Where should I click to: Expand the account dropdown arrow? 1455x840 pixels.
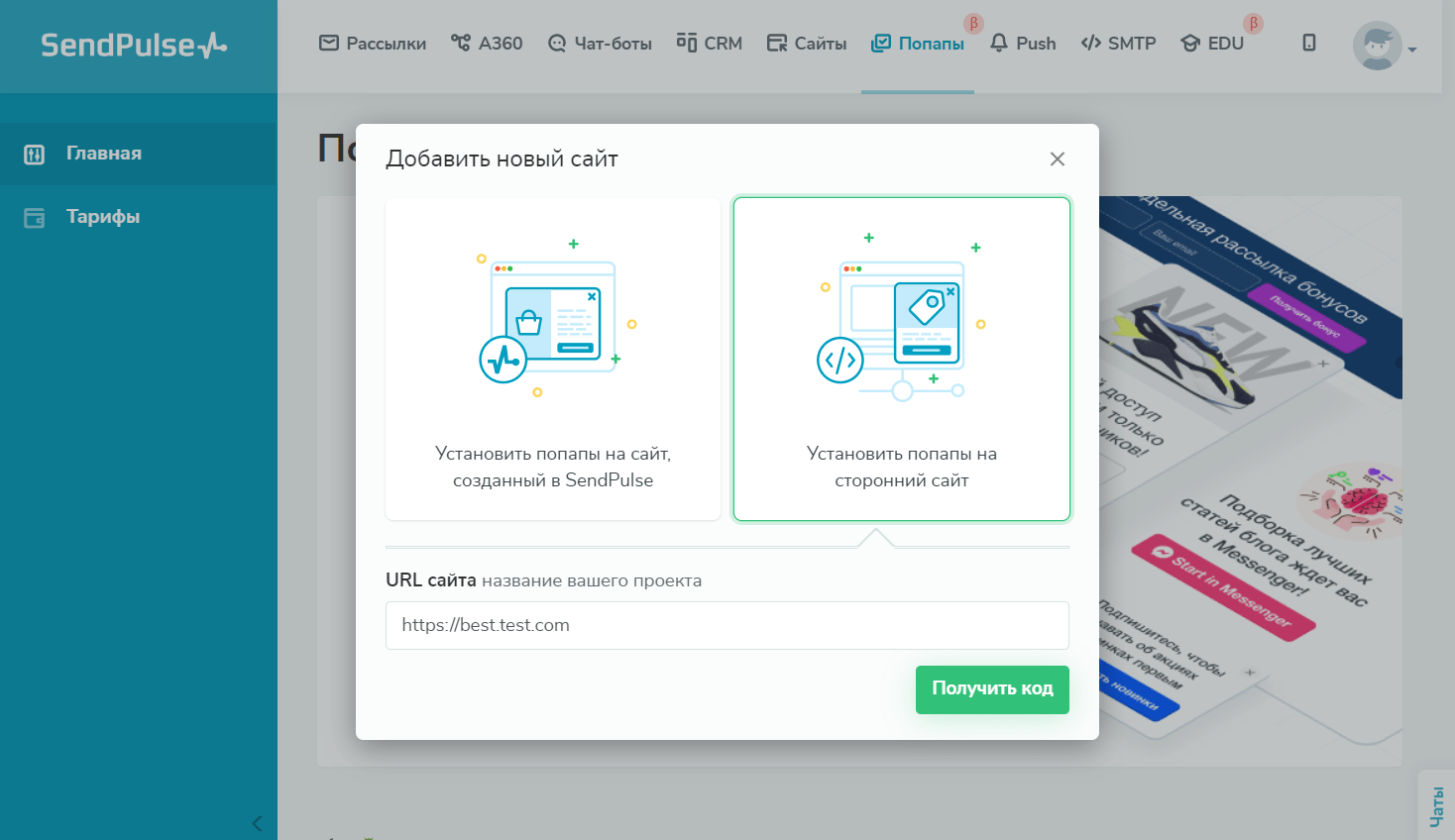(1412, 50)
